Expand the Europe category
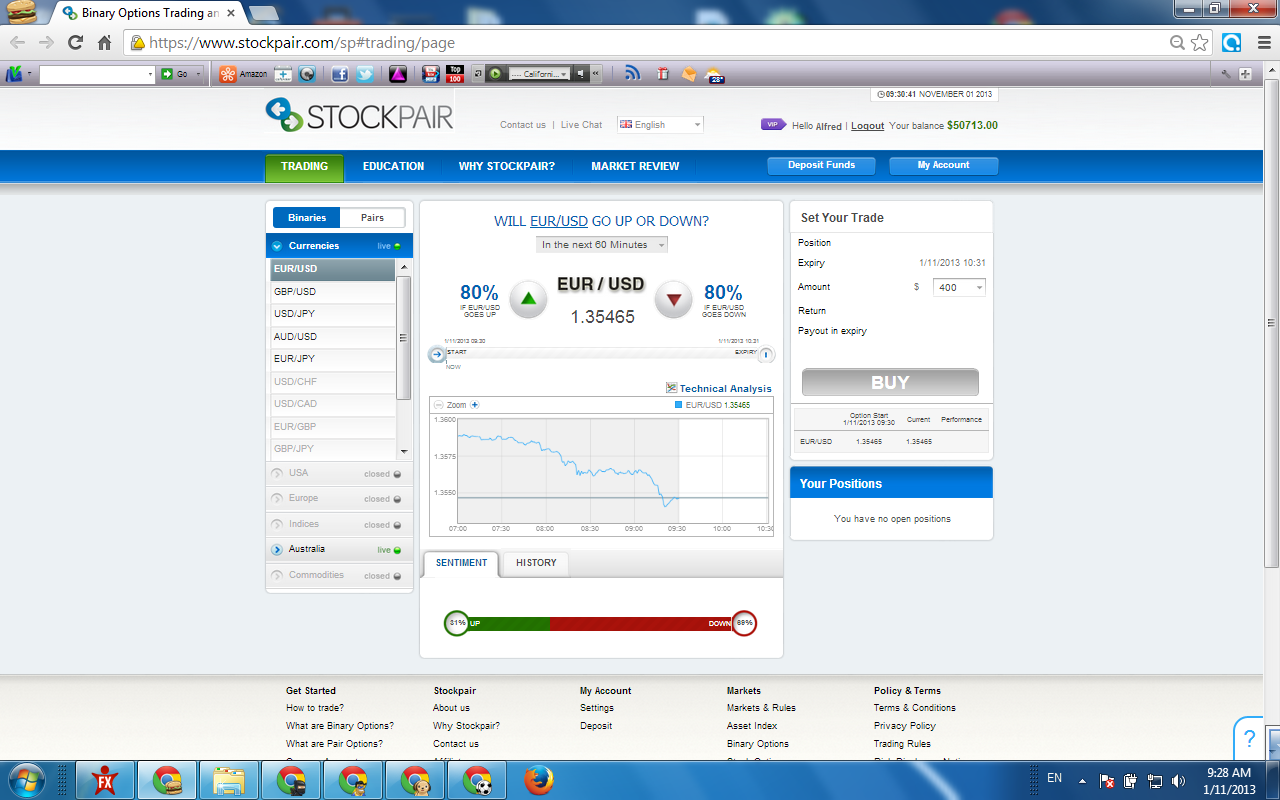Viewport: 1280px width, 800px height. pyautogui.click(x=339, y=499)
